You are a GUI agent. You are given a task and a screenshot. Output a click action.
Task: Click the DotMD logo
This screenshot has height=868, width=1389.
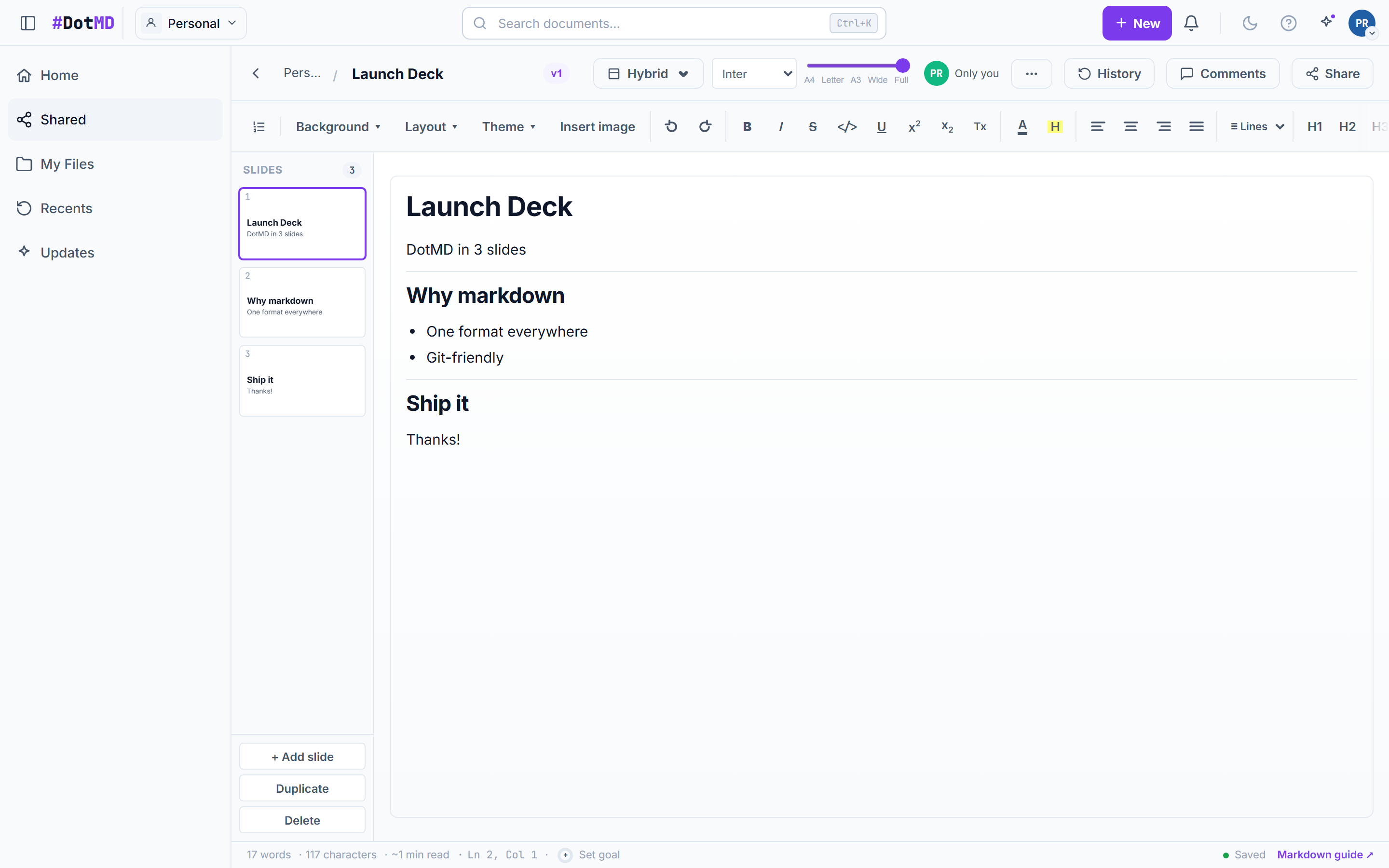[83, 23]
